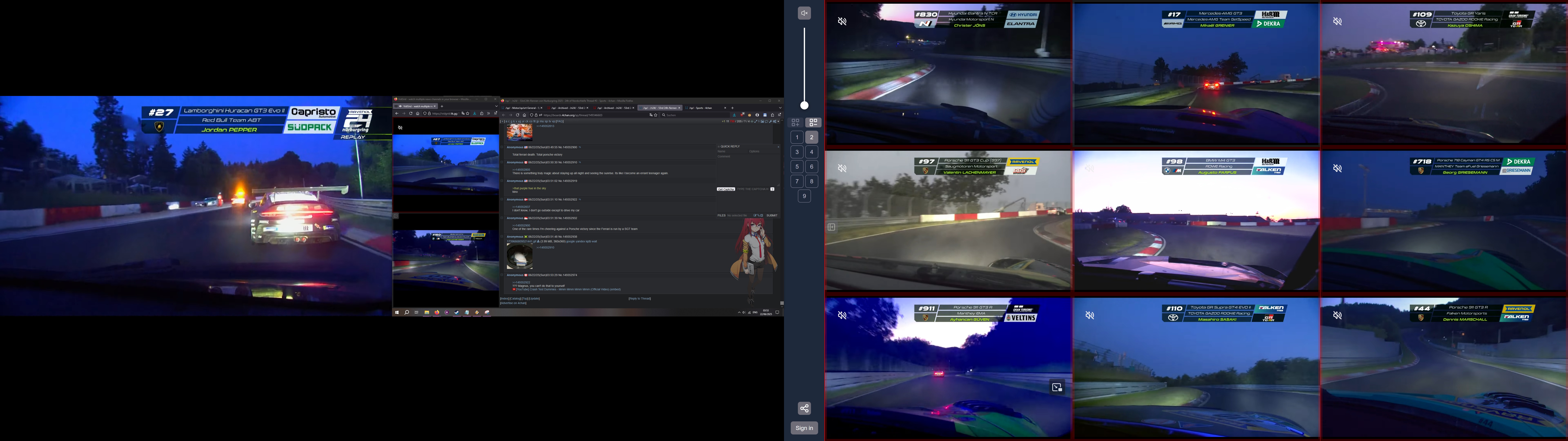This screenshot has width=1568, height=441.
Task: Click the volume slider track near top
Action: (804, 33)
